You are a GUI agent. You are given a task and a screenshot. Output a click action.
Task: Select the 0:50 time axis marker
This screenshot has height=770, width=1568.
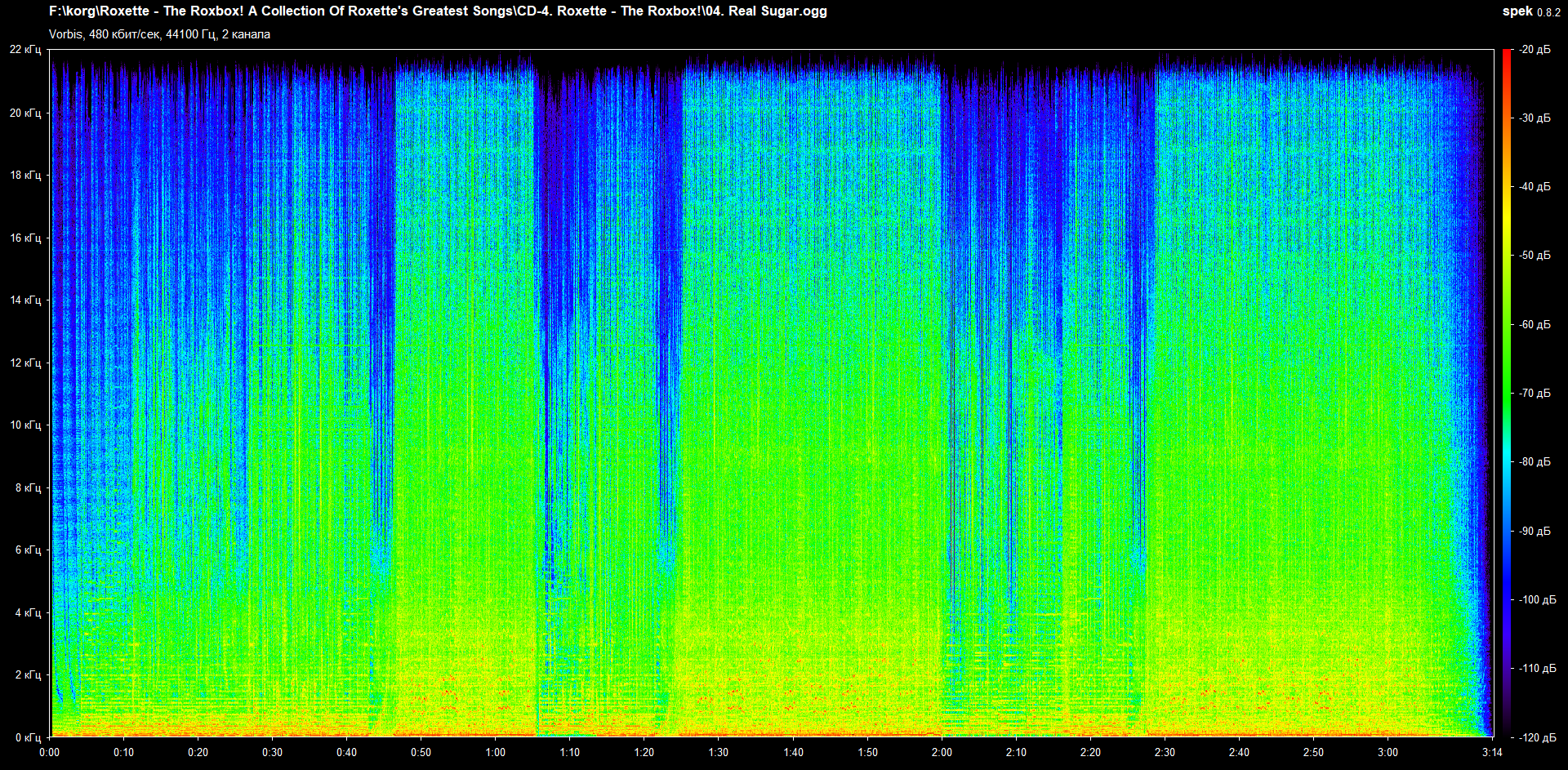tap(421, 752)
